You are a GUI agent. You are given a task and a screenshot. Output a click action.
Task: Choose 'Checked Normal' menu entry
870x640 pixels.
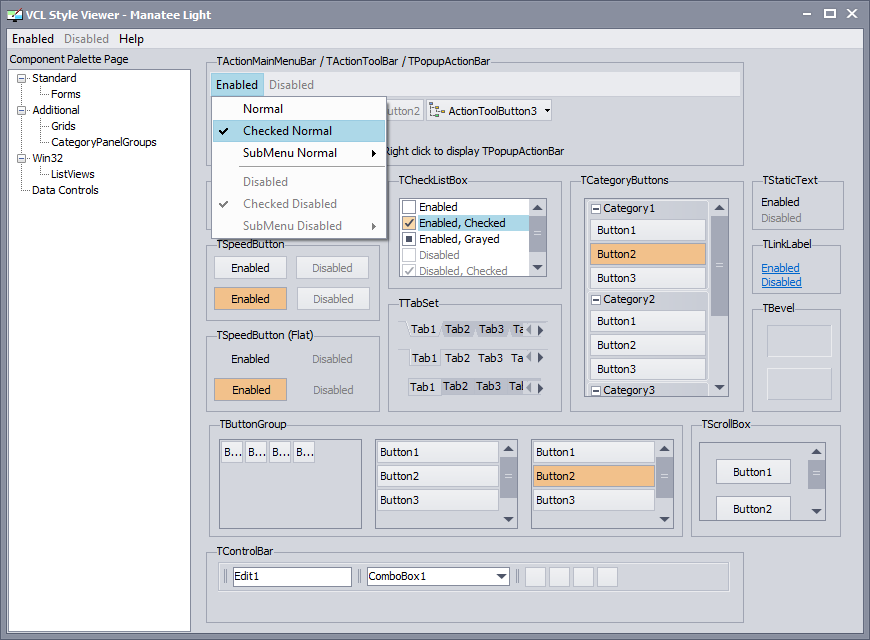299,131
